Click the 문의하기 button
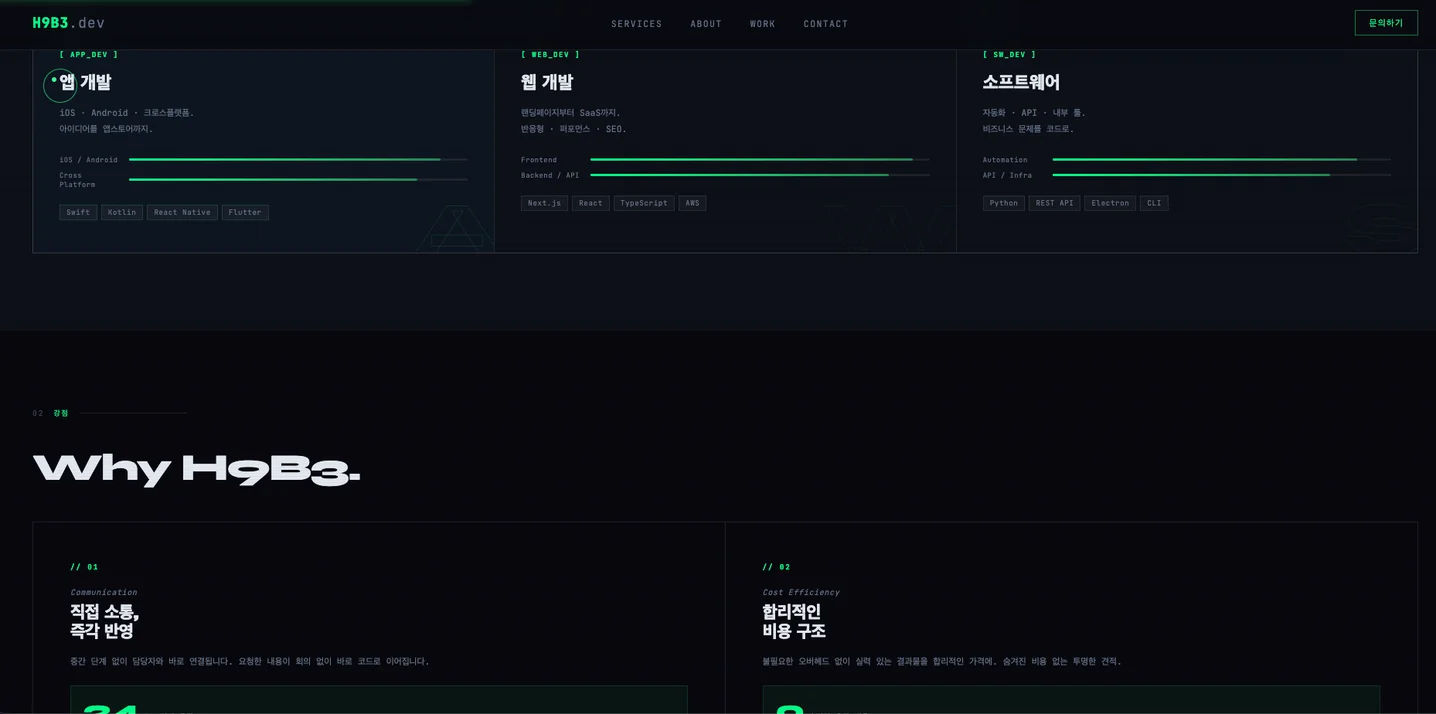 [x=1386, y=23]
